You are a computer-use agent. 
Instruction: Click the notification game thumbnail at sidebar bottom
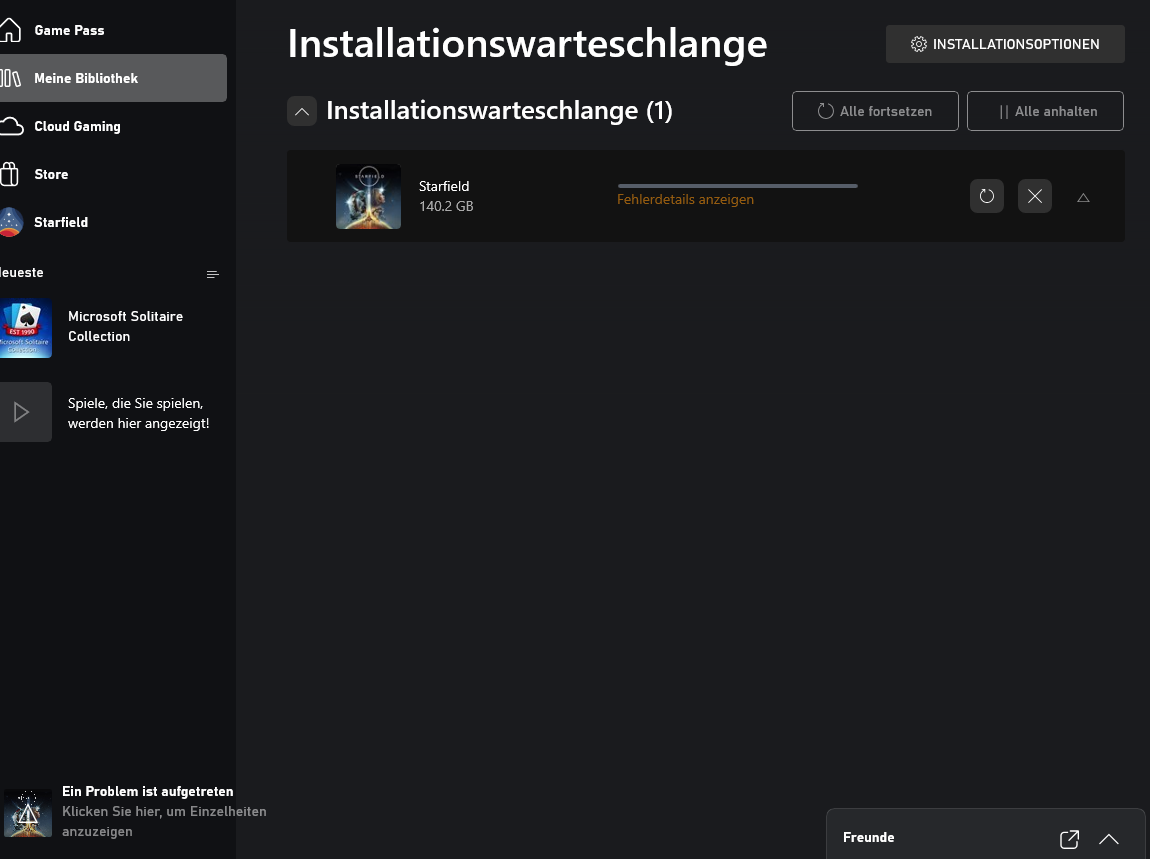(28, 813)
